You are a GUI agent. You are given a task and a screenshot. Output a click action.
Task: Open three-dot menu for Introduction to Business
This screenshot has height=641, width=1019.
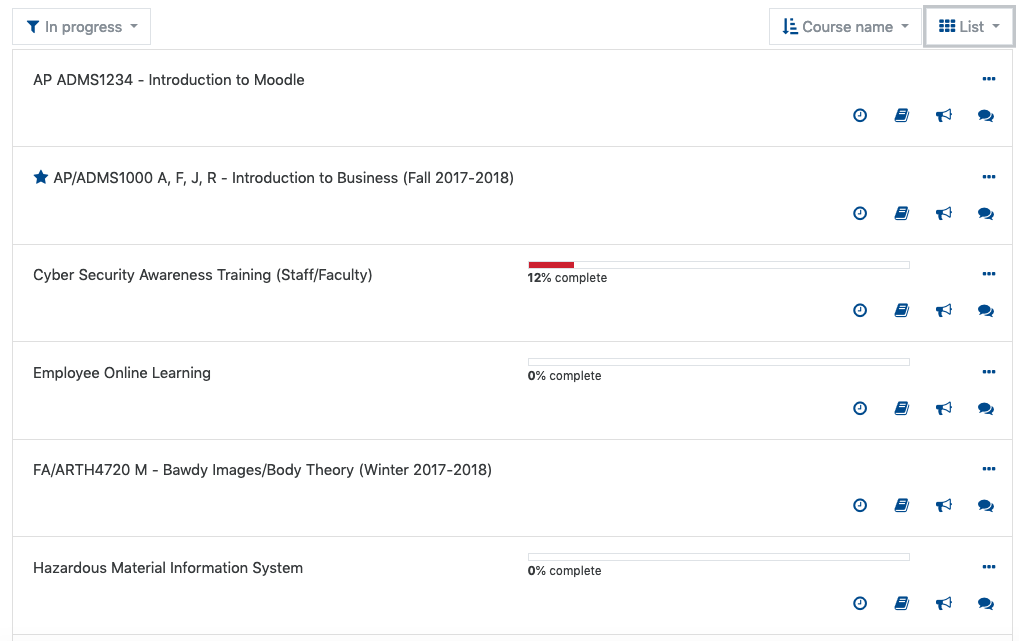[988, 177]
